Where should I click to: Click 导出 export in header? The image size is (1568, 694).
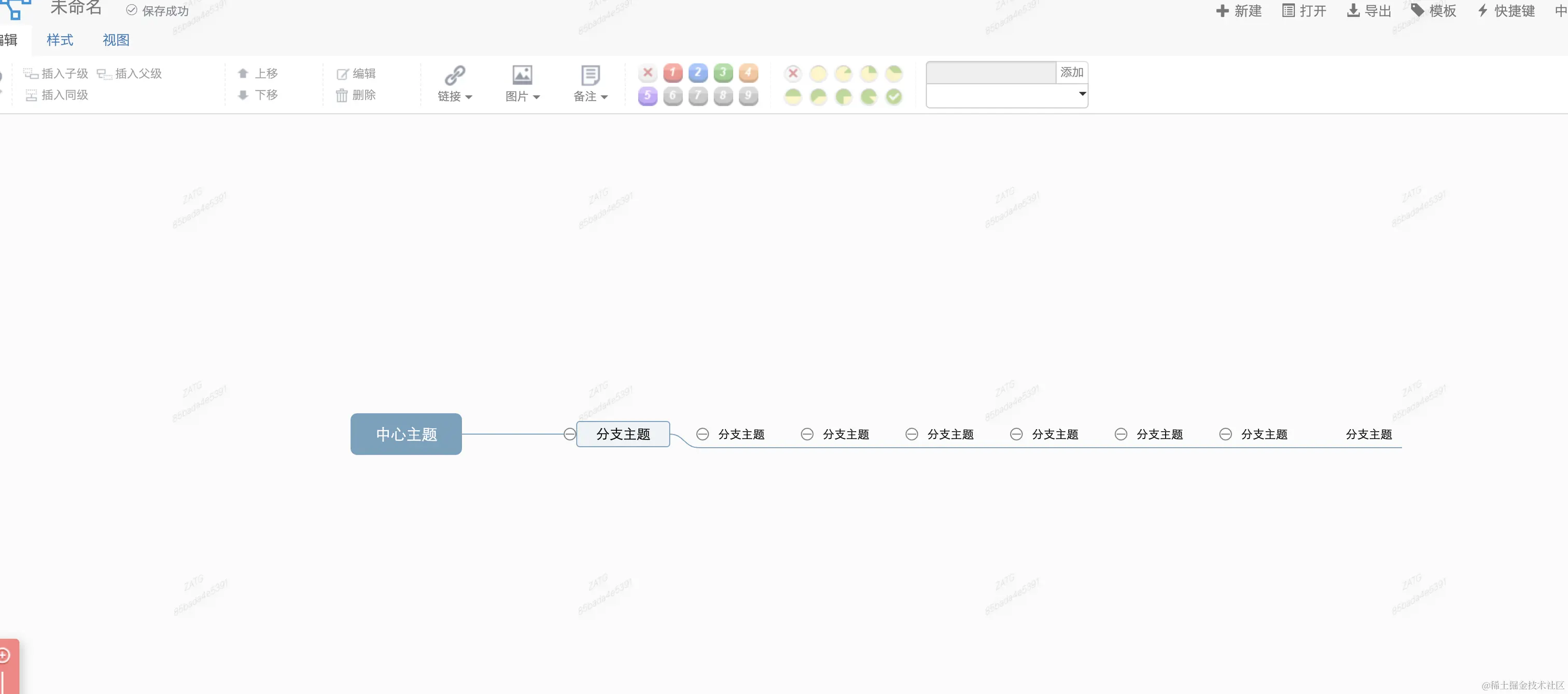[1369, 11]
